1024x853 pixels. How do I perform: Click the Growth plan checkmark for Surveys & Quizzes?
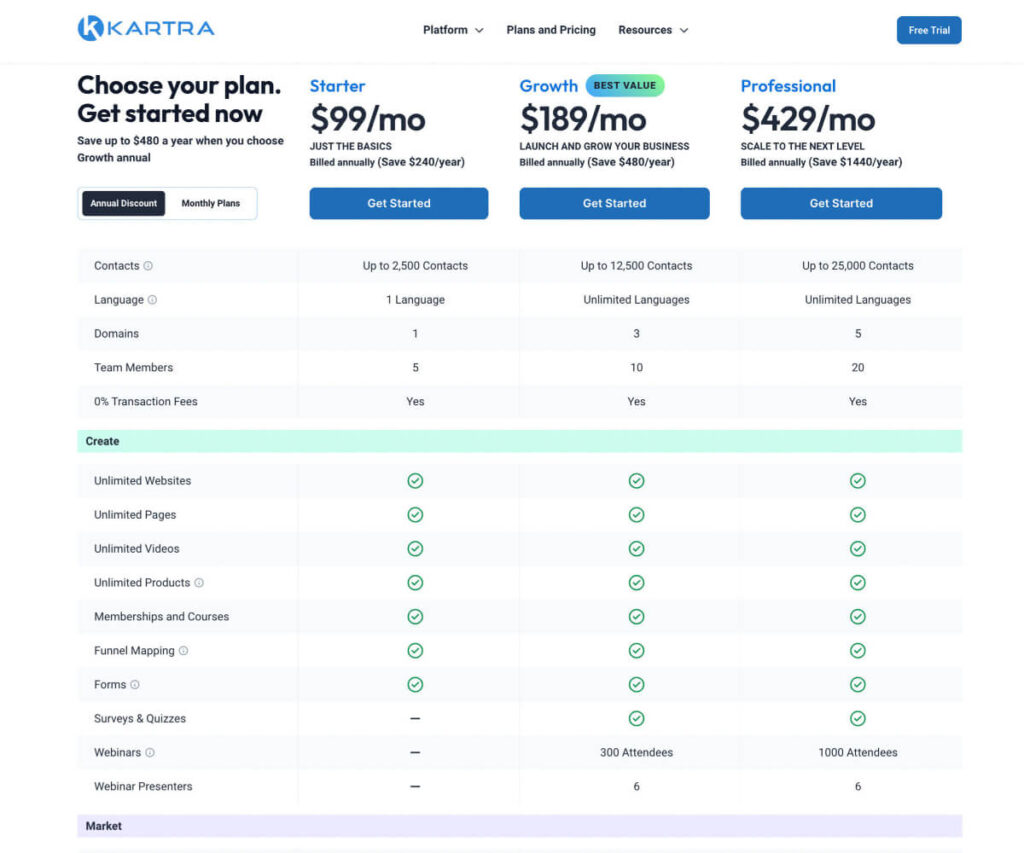click(x=636, y=718)
